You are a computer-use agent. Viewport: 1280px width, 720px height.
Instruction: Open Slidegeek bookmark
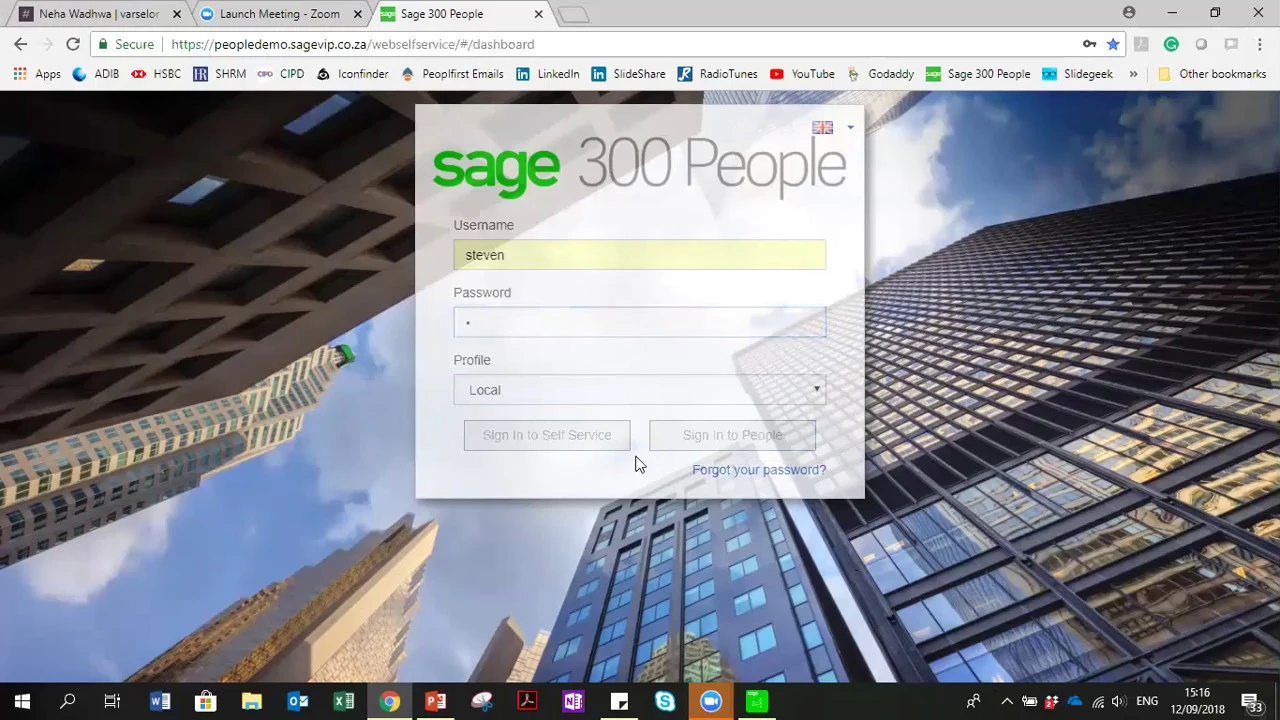[x=1077, y=74]
